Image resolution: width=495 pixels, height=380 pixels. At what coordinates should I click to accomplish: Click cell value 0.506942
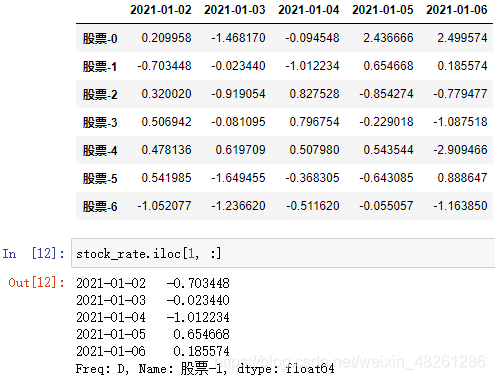click(x=166, y=122)
